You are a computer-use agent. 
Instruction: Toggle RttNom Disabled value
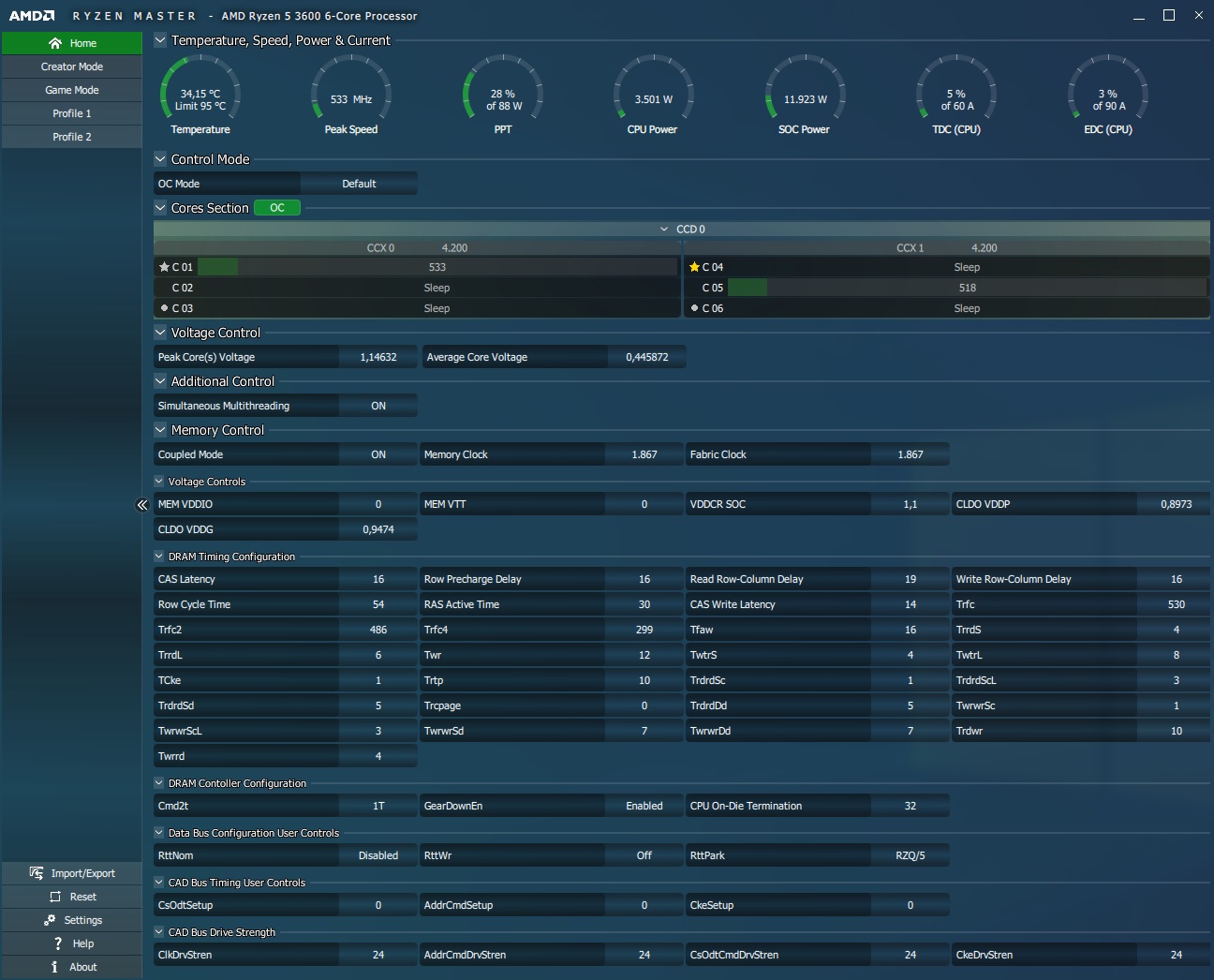coord(378,855)
